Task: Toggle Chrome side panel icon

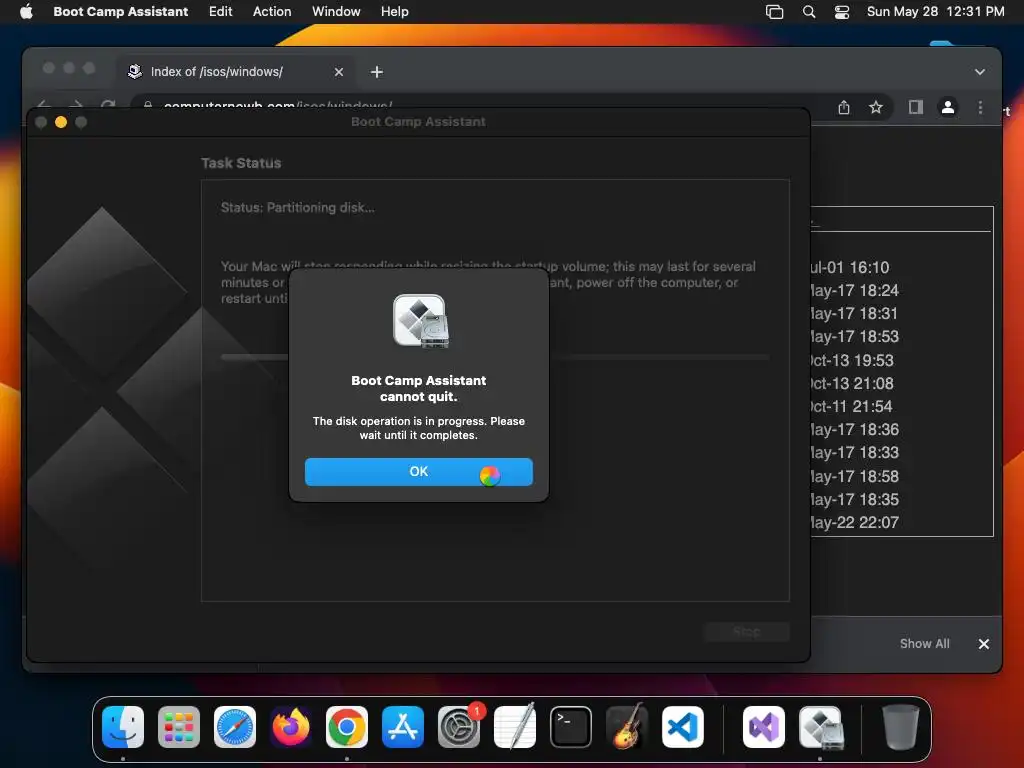Action: pos(916,107)
